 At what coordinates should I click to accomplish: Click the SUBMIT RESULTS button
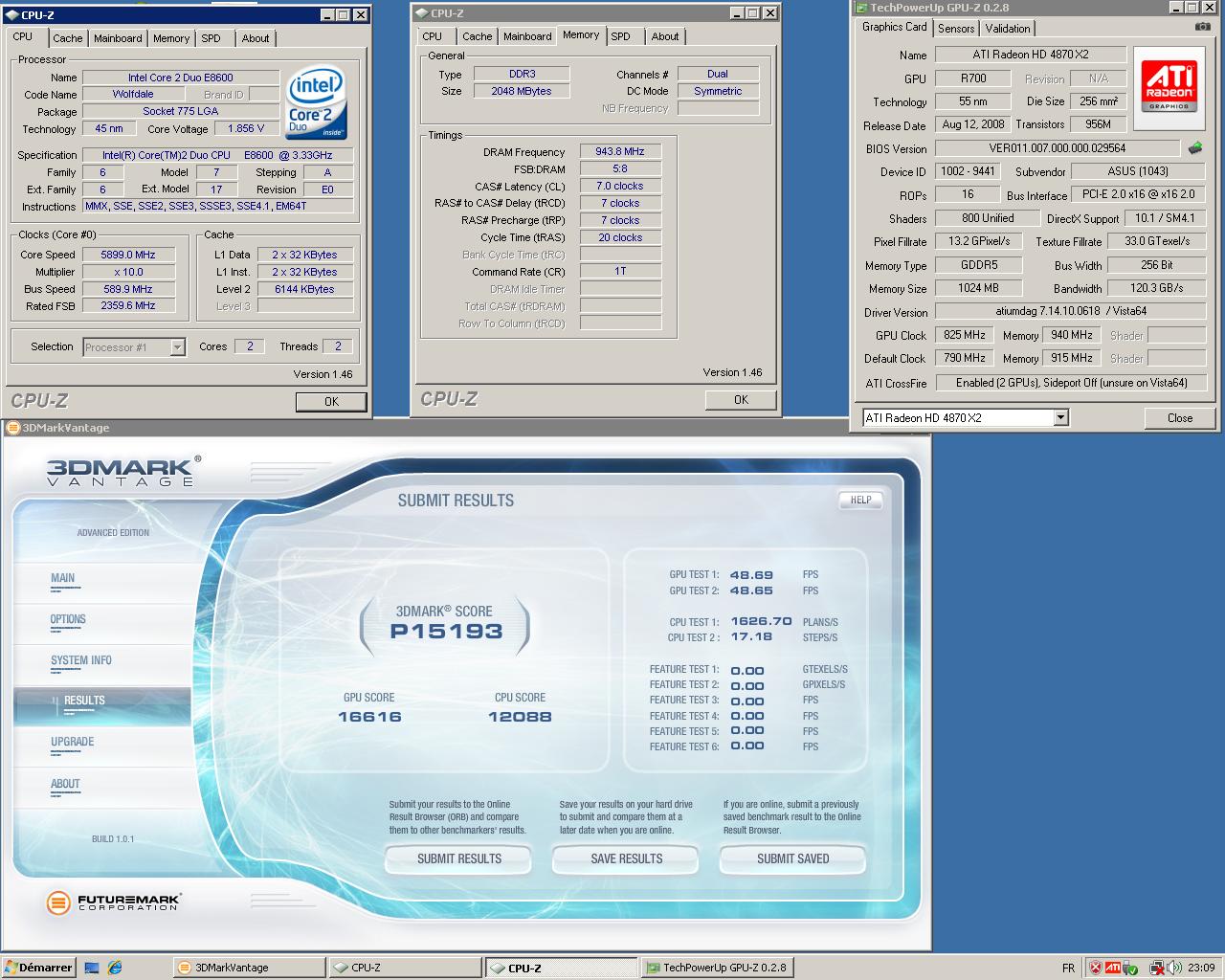458,858
